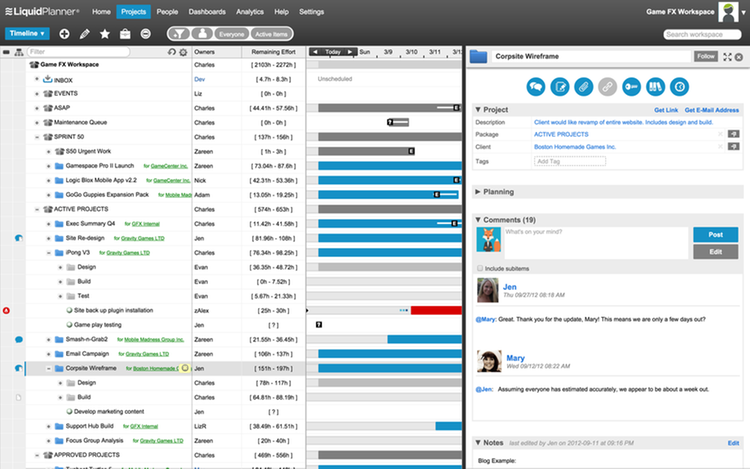The image size is (750, 469).
Task: Click the blue schedule bar for Smash-n-Grab2
Action: click(x=424, y=339)
